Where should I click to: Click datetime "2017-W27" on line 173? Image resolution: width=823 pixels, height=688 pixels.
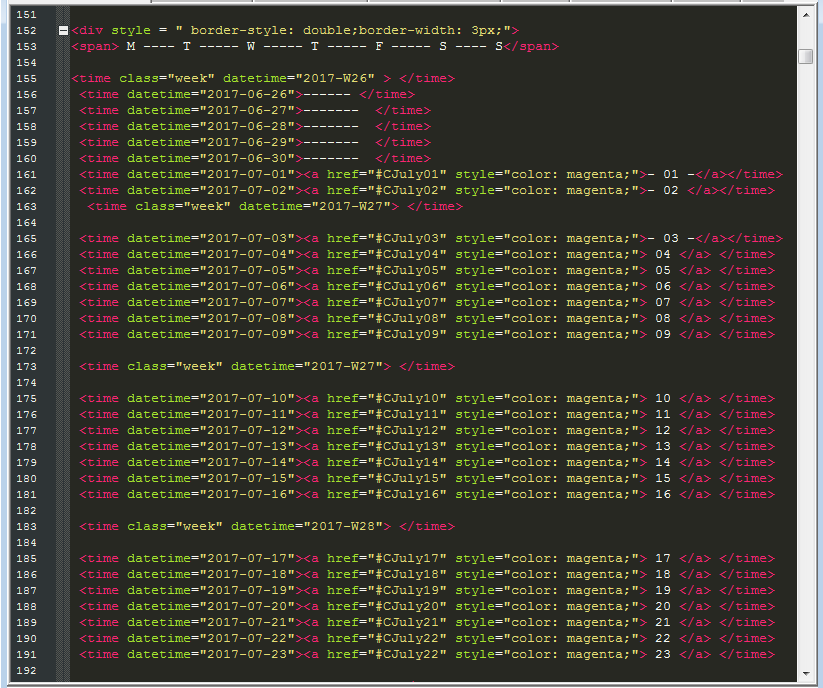click(343, 367)
